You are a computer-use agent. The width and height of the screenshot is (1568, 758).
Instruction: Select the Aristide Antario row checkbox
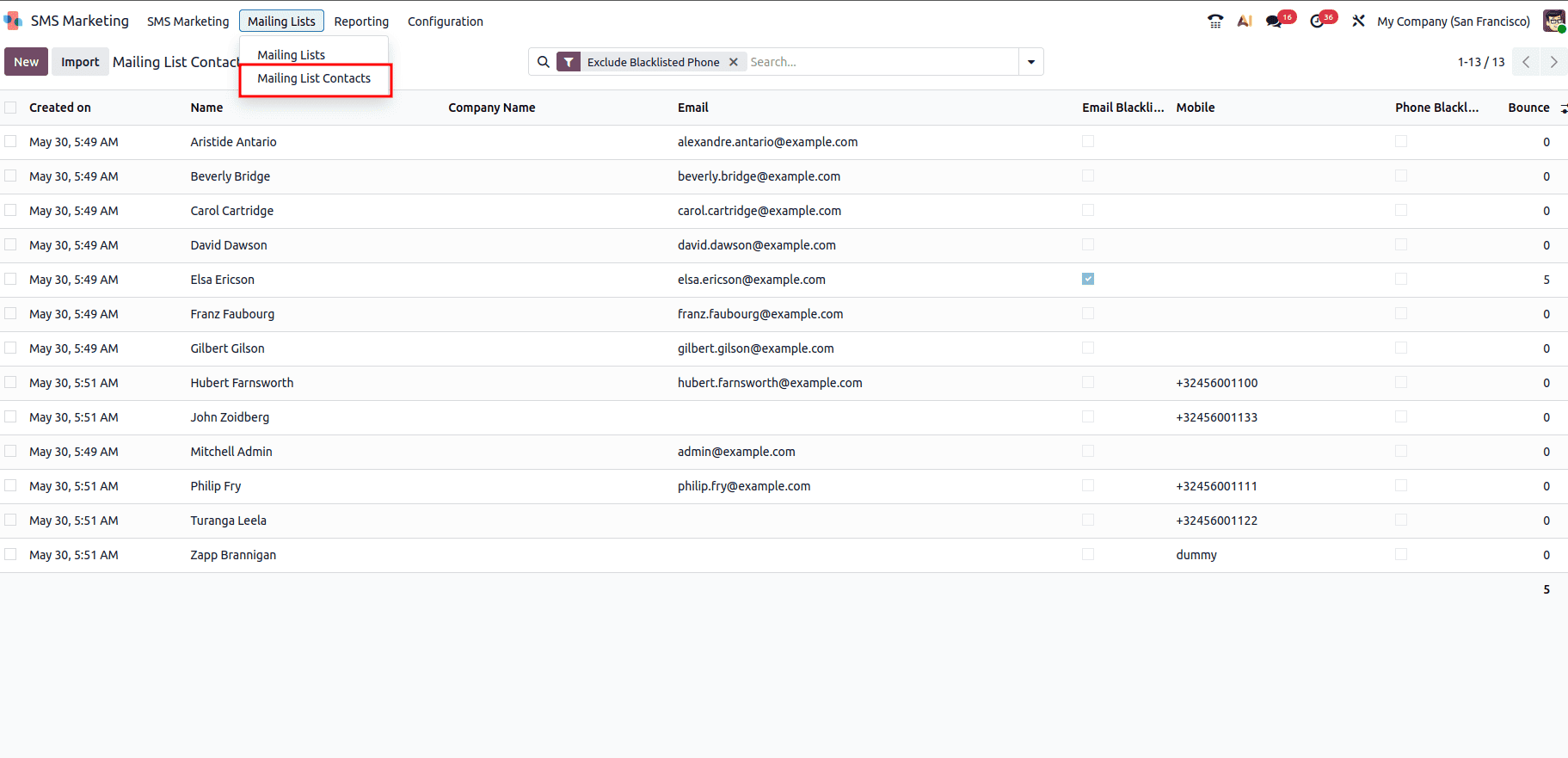10,141
